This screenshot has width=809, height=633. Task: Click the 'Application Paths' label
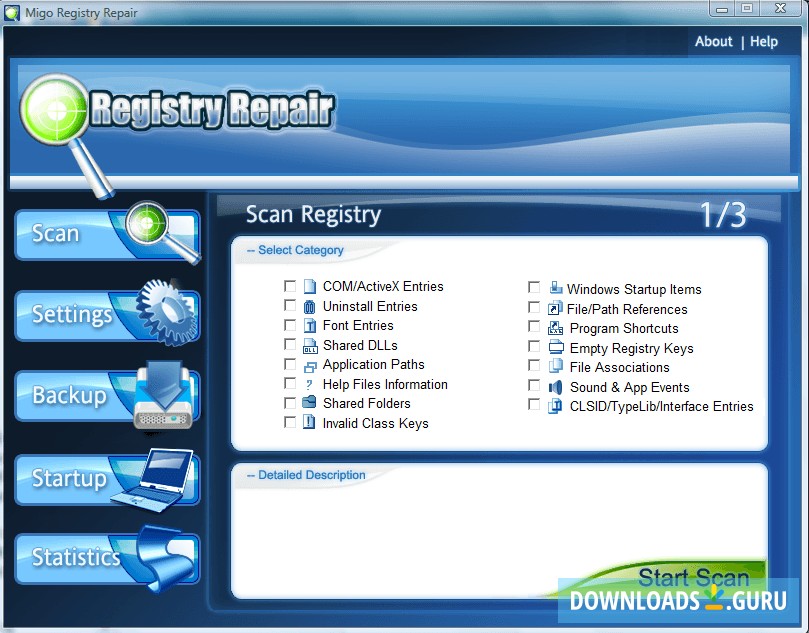(x=374, y=365)
